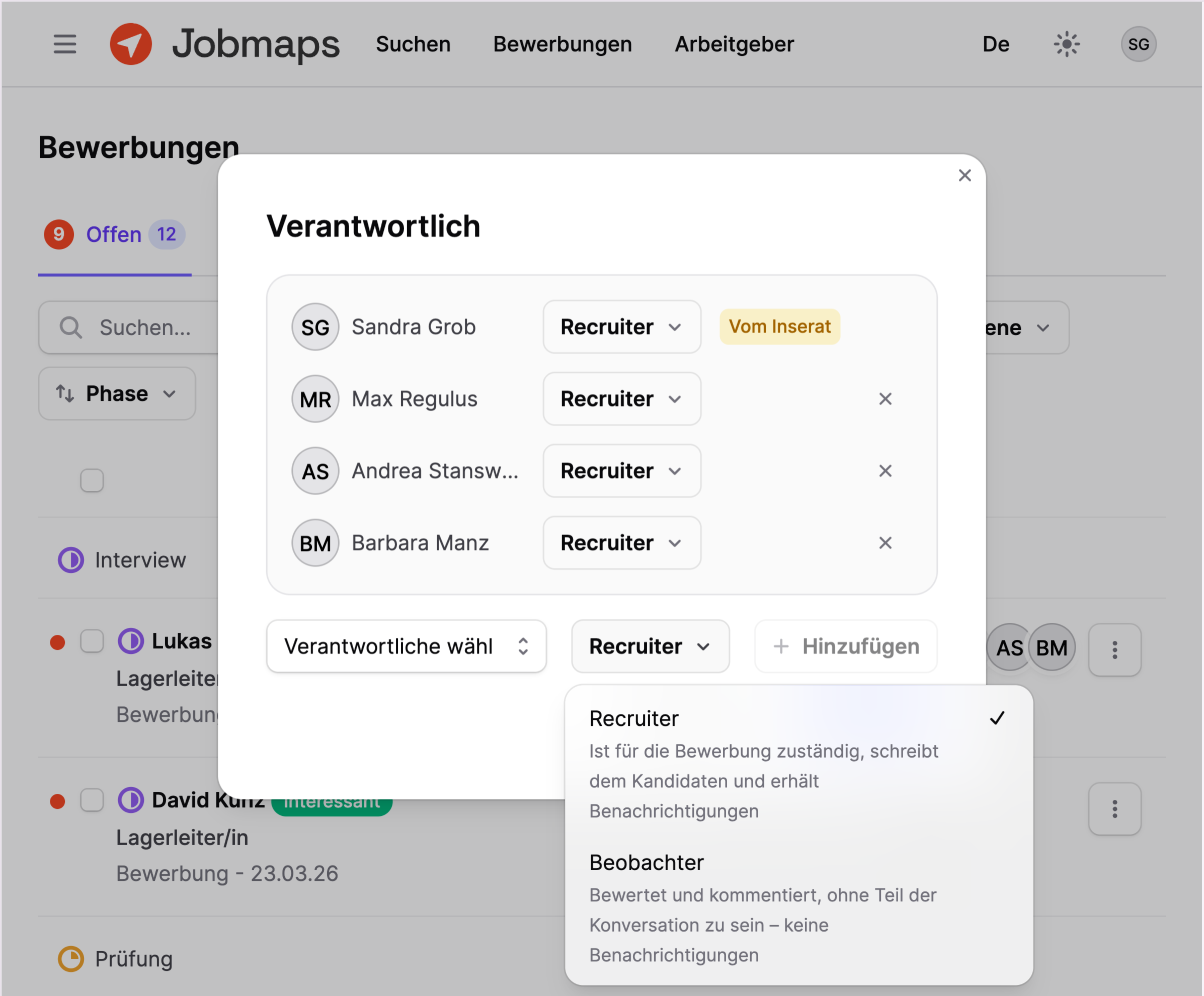Click the SG avatar next to Sandra Grob
The height and width of the screenshot is (996, 1204).
click(315, 326)
